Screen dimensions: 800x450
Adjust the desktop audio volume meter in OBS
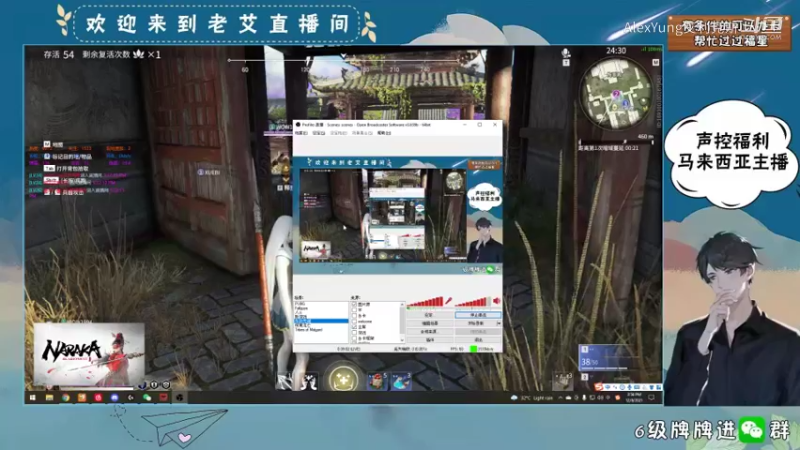point(472,302)
